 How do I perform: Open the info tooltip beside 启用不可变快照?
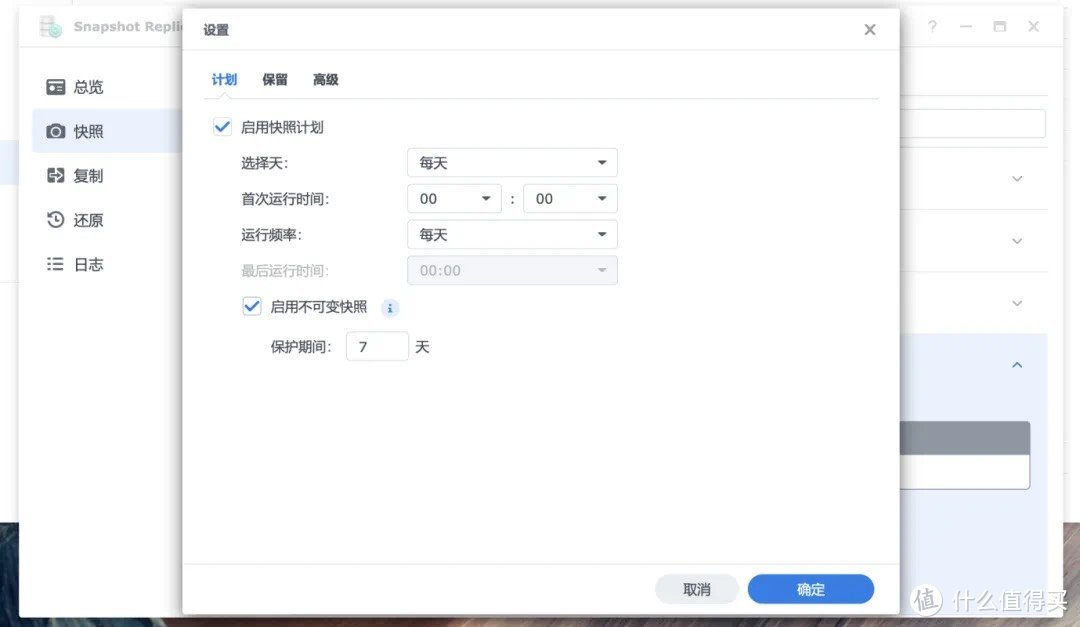(x=390, y=307)
